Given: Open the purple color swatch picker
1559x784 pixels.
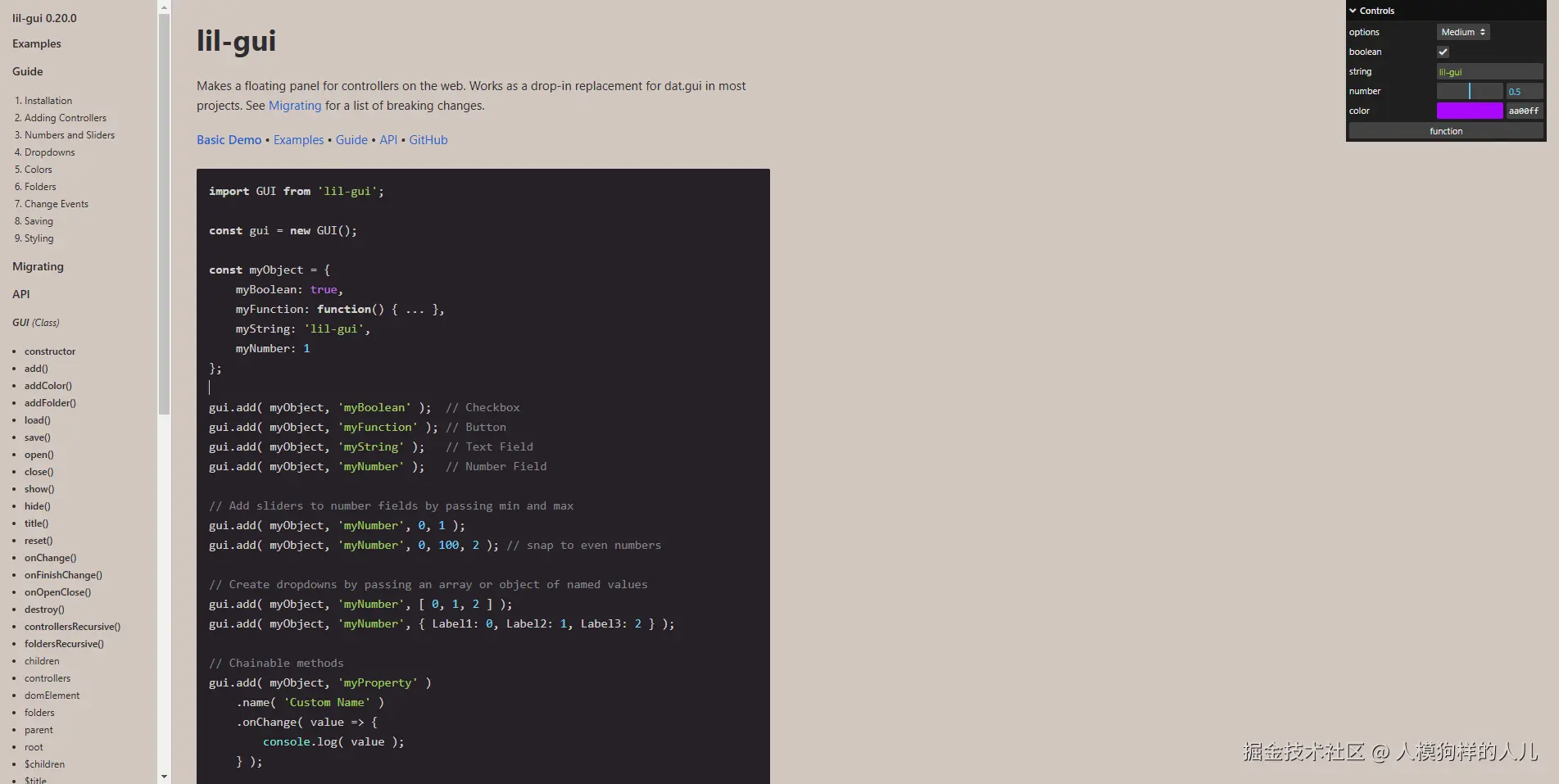Looking at the screenshot, I should (x=1470, y=111).
